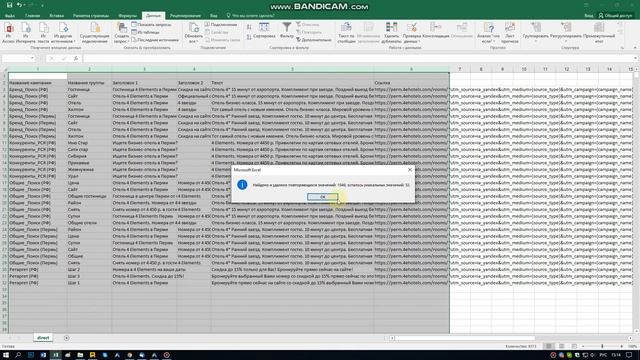Select the 'direct' sheet tab
This screenshot has height=360, width=640.
(43, 338)
